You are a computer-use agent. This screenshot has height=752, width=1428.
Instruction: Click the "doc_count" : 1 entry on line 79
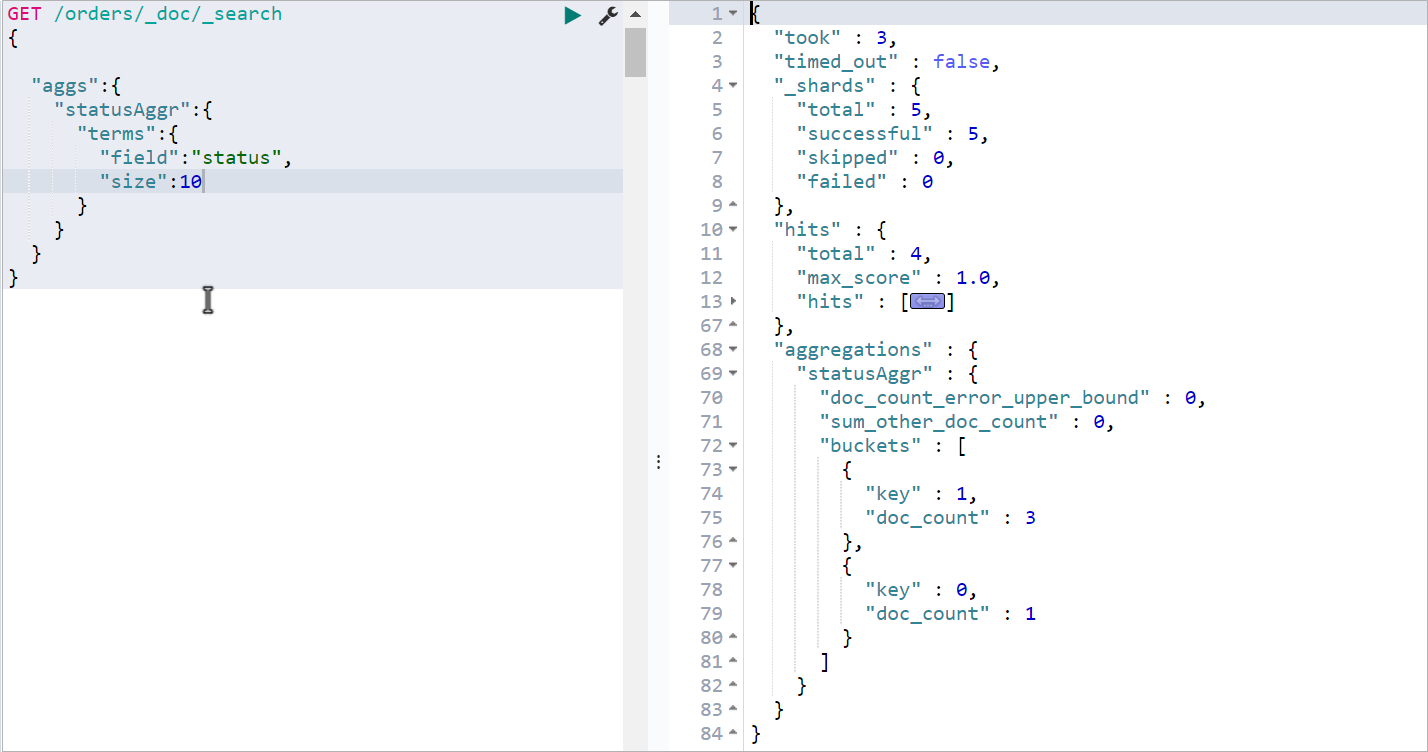(x=950, y=614)
